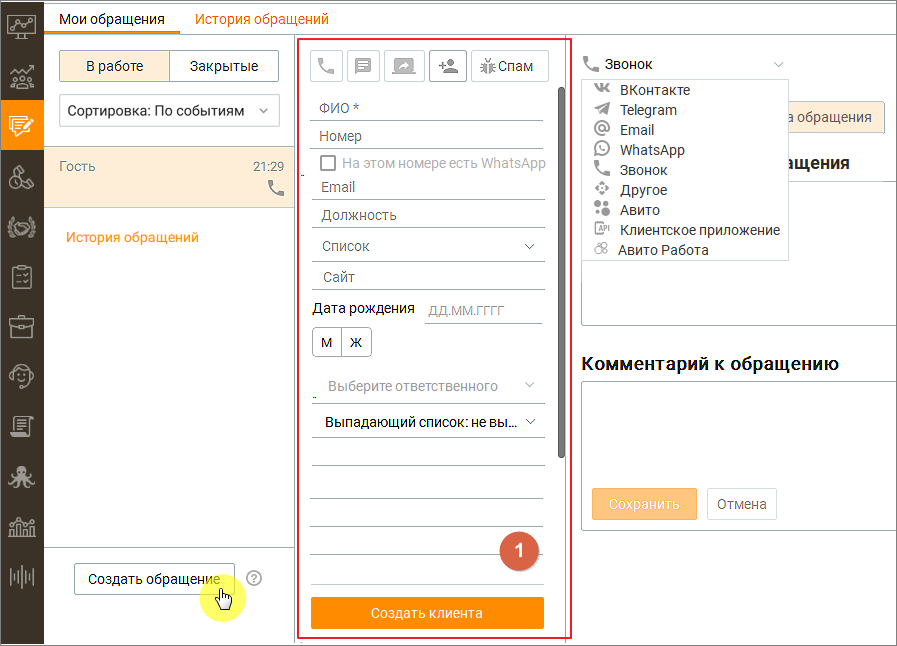The height and width of the screenshot is (646, 897).
Task: Open the requests chat sidebar icon
Action: (x=22, y=125)
